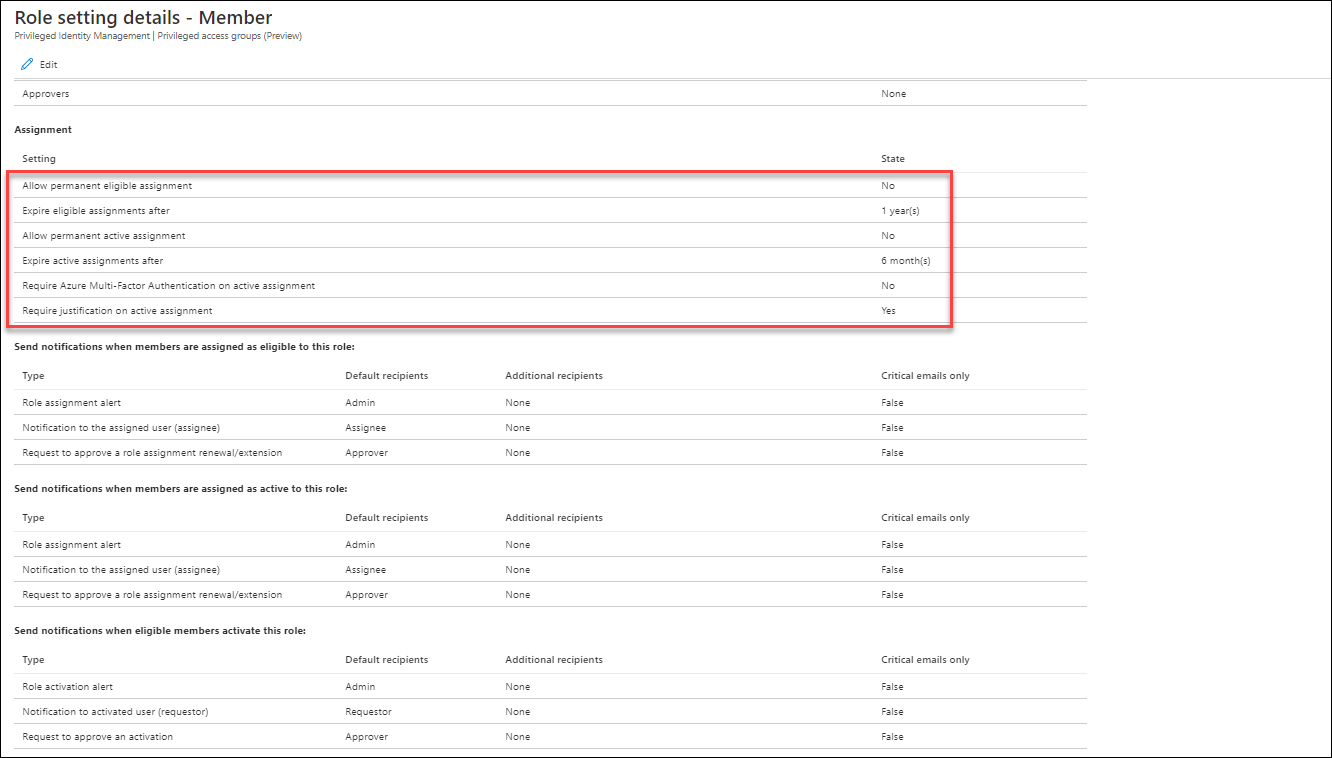Click the Assignment section heading
This screenshot has width=1332, height=758.
(43, 130)
